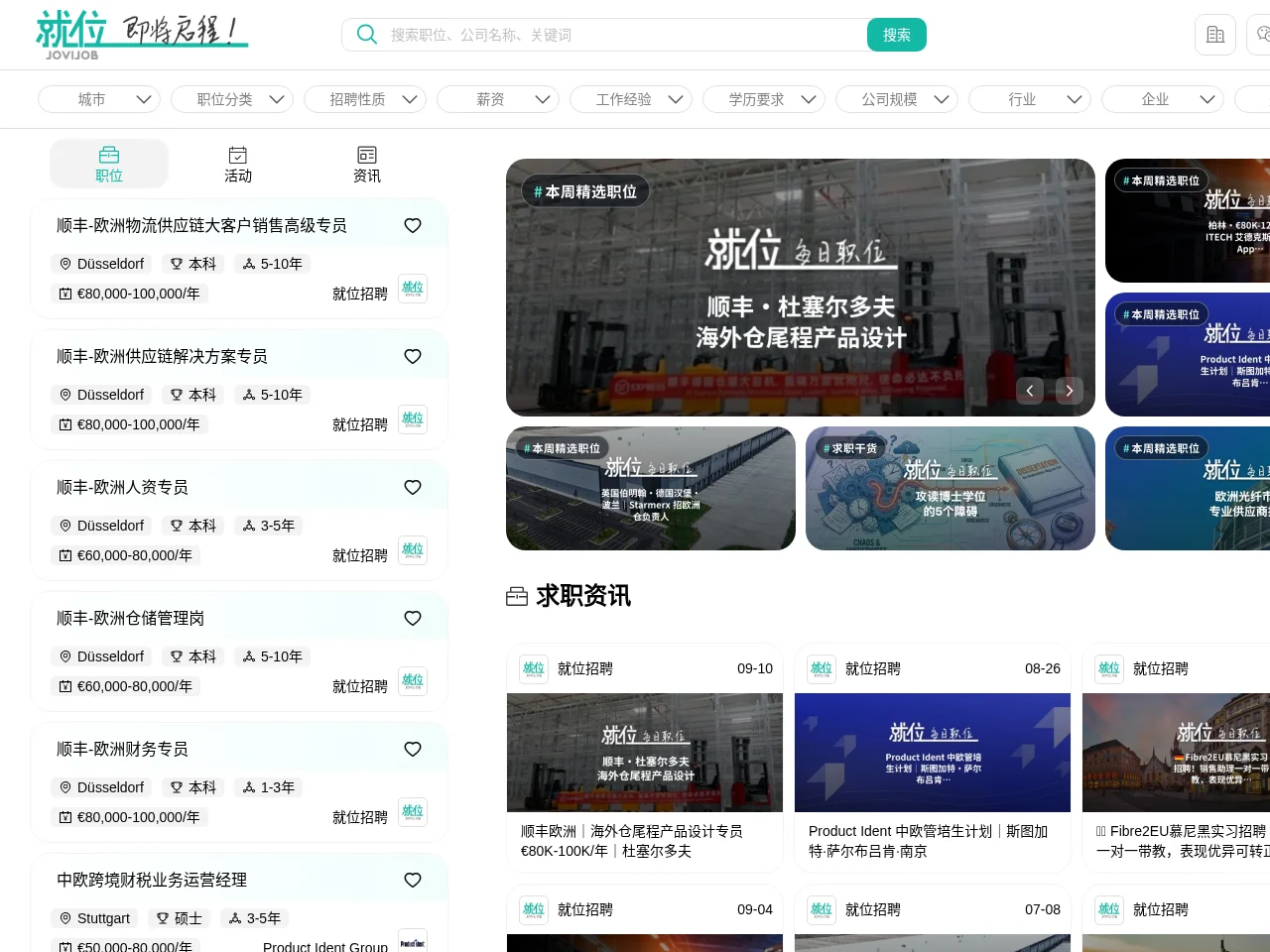Switch to the 职位 tab
Image resolution: width=1270 pixels, height=952 pixels.
tap(109, 164)
